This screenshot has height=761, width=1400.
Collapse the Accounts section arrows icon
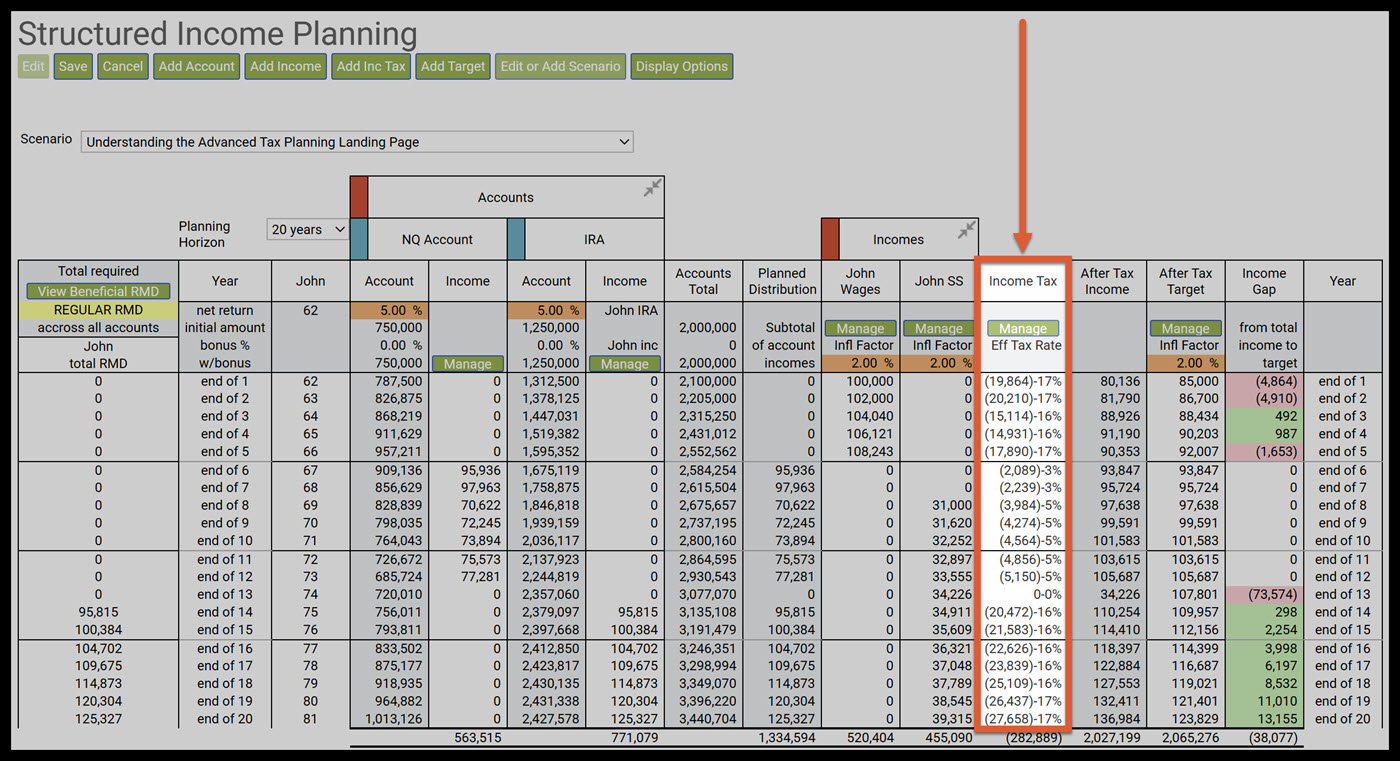point(652,188)
